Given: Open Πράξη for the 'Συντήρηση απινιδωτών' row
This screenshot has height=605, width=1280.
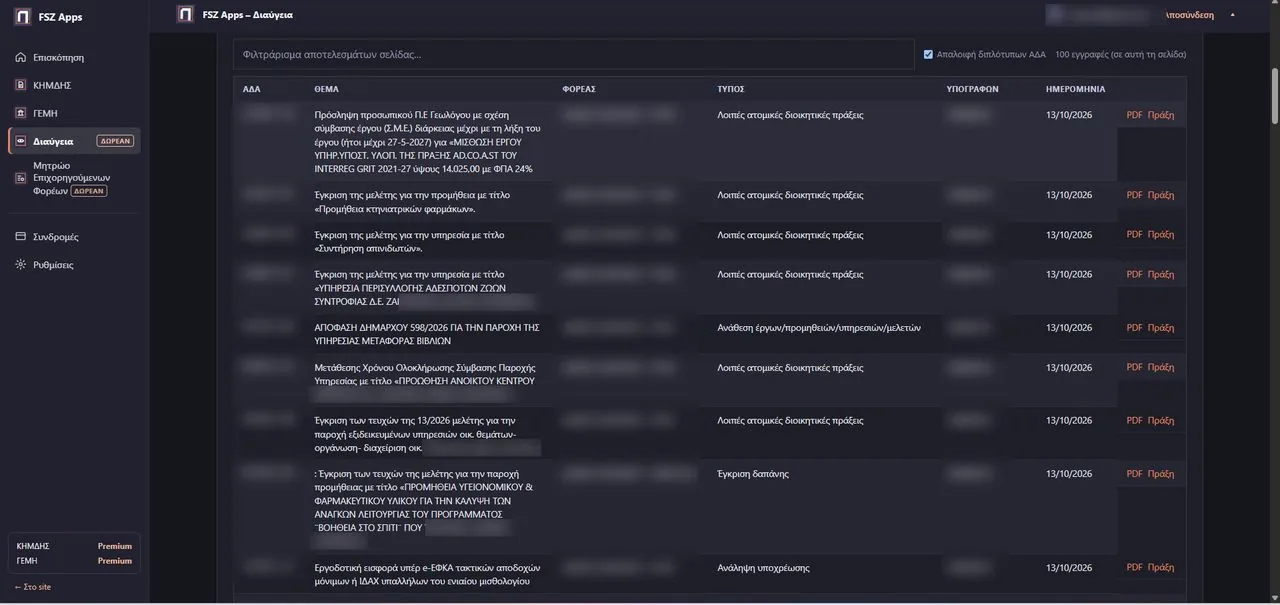Looking at the screenshot, I should (1161, 234).
